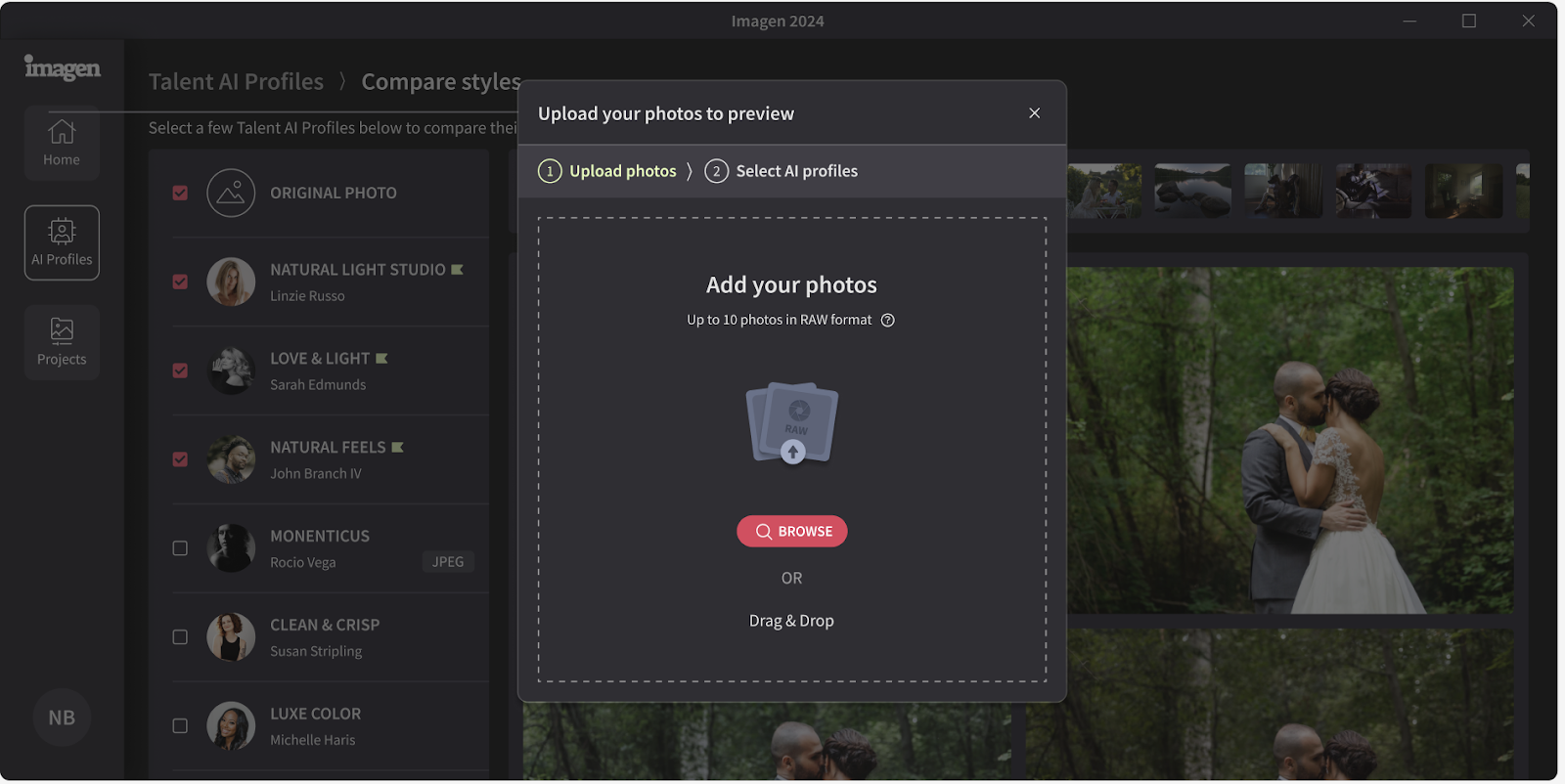1565x784 pixels.
Task: Select the third preview thumbnail
Action: (x=1283, y=191)
